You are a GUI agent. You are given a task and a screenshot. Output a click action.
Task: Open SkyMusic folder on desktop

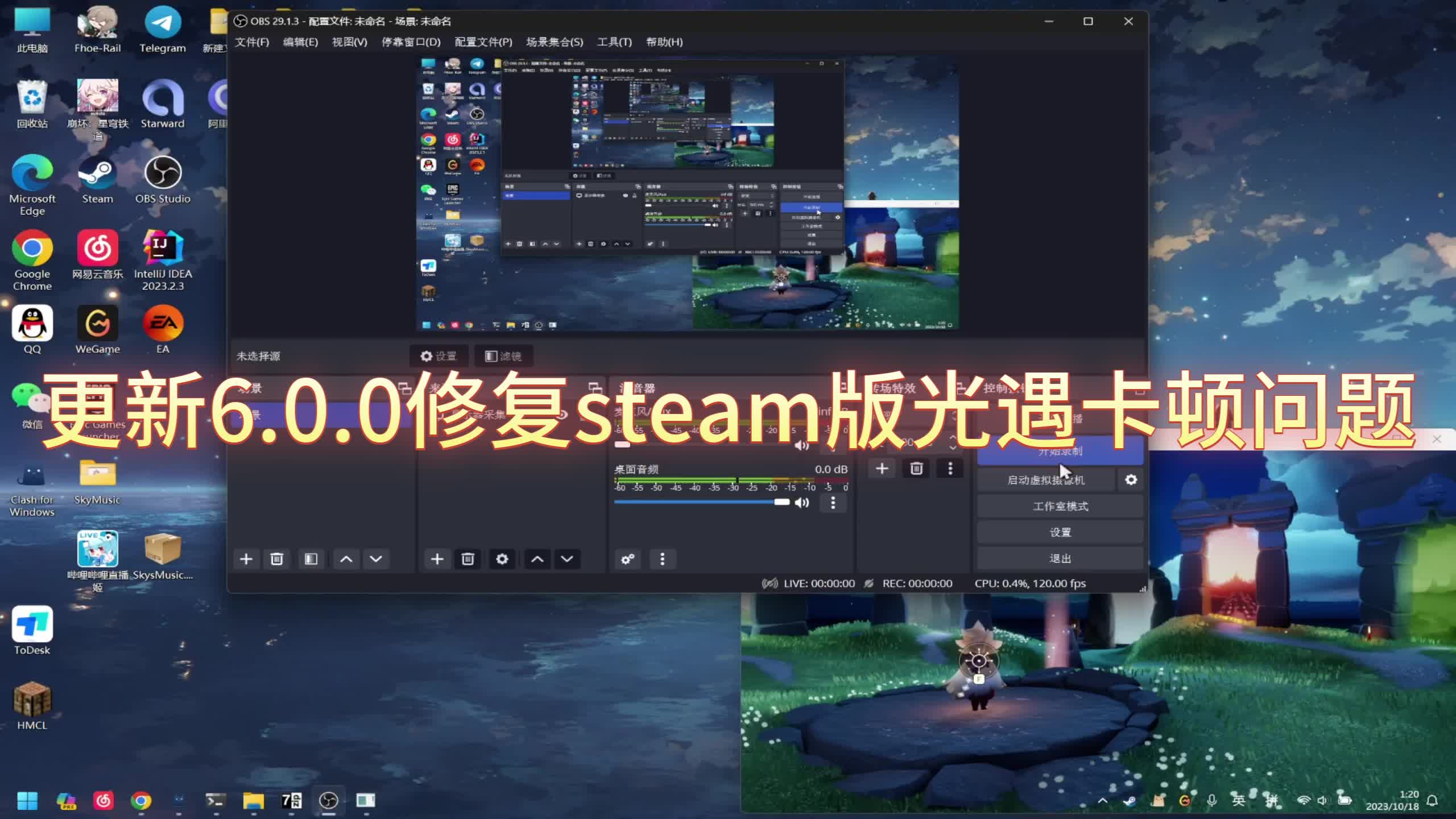(97, 481)
